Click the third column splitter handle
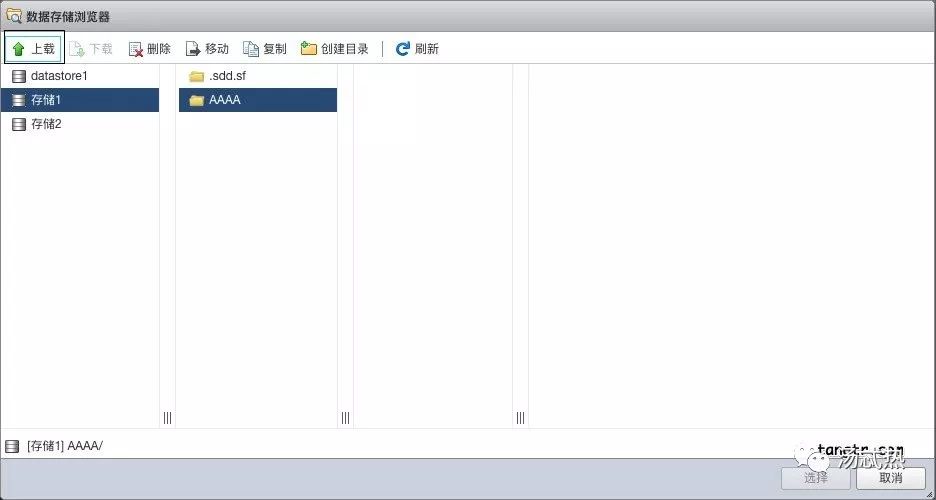 pyautogui.click(x=521, y=418)
